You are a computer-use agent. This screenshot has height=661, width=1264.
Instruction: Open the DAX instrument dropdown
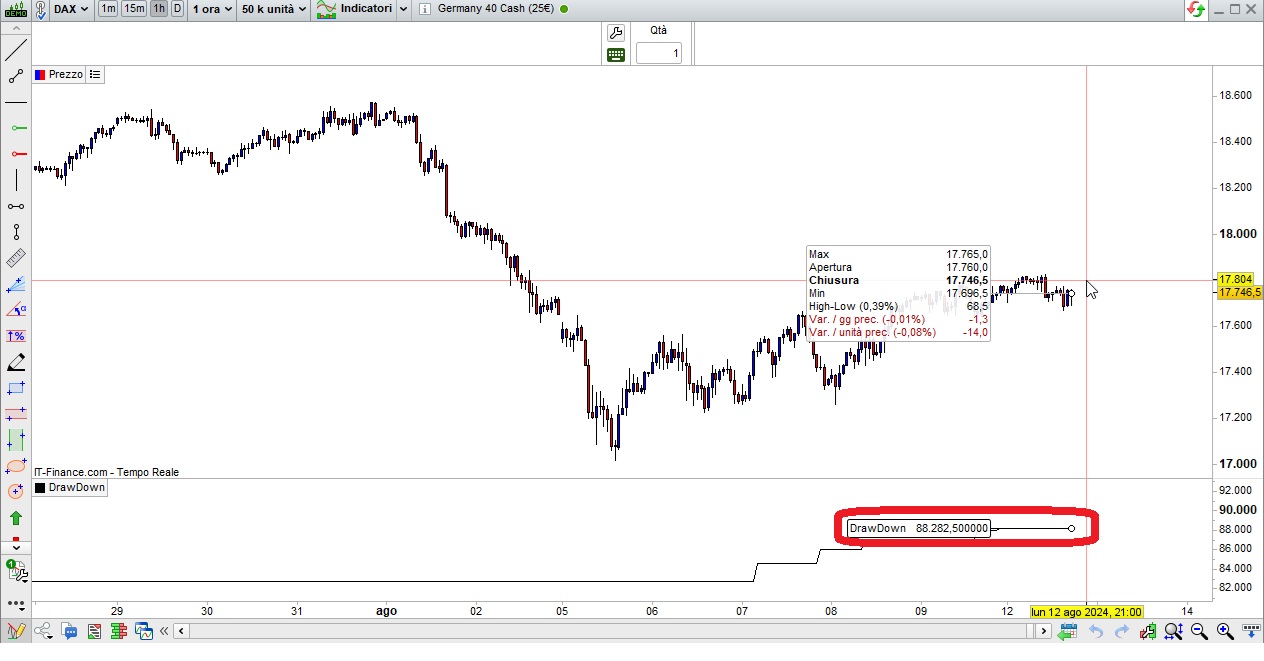click(x=71, y=9)
